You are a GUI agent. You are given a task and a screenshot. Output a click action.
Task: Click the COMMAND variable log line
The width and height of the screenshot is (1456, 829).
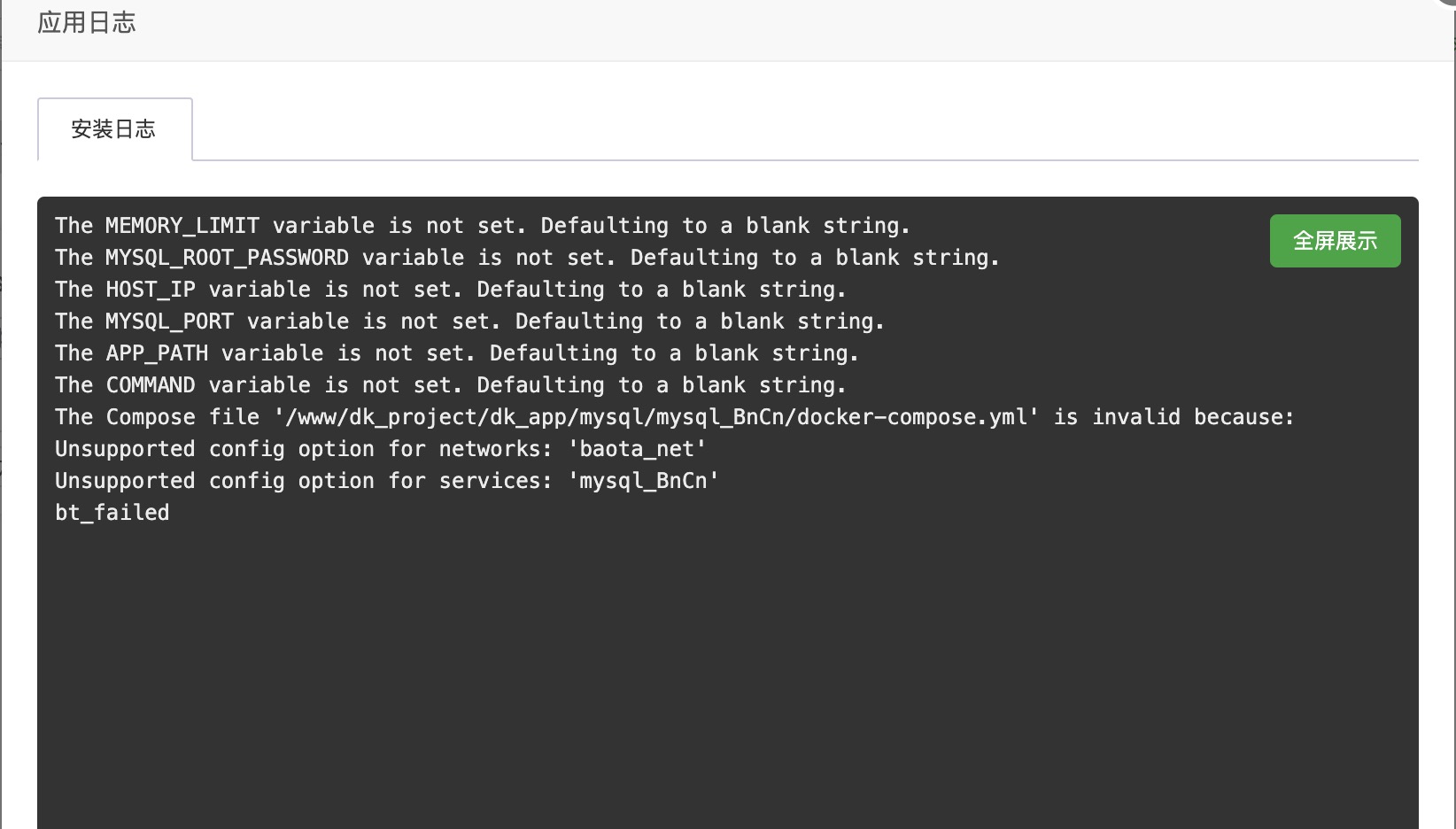(x=451, y=385)
